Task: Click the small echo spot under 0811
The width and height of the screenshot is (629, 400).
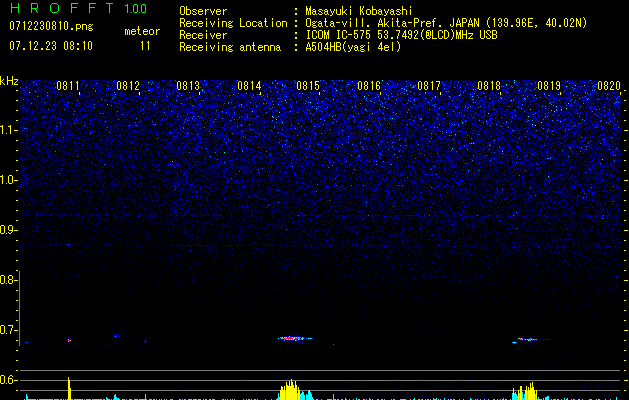Action: [69, 340]
